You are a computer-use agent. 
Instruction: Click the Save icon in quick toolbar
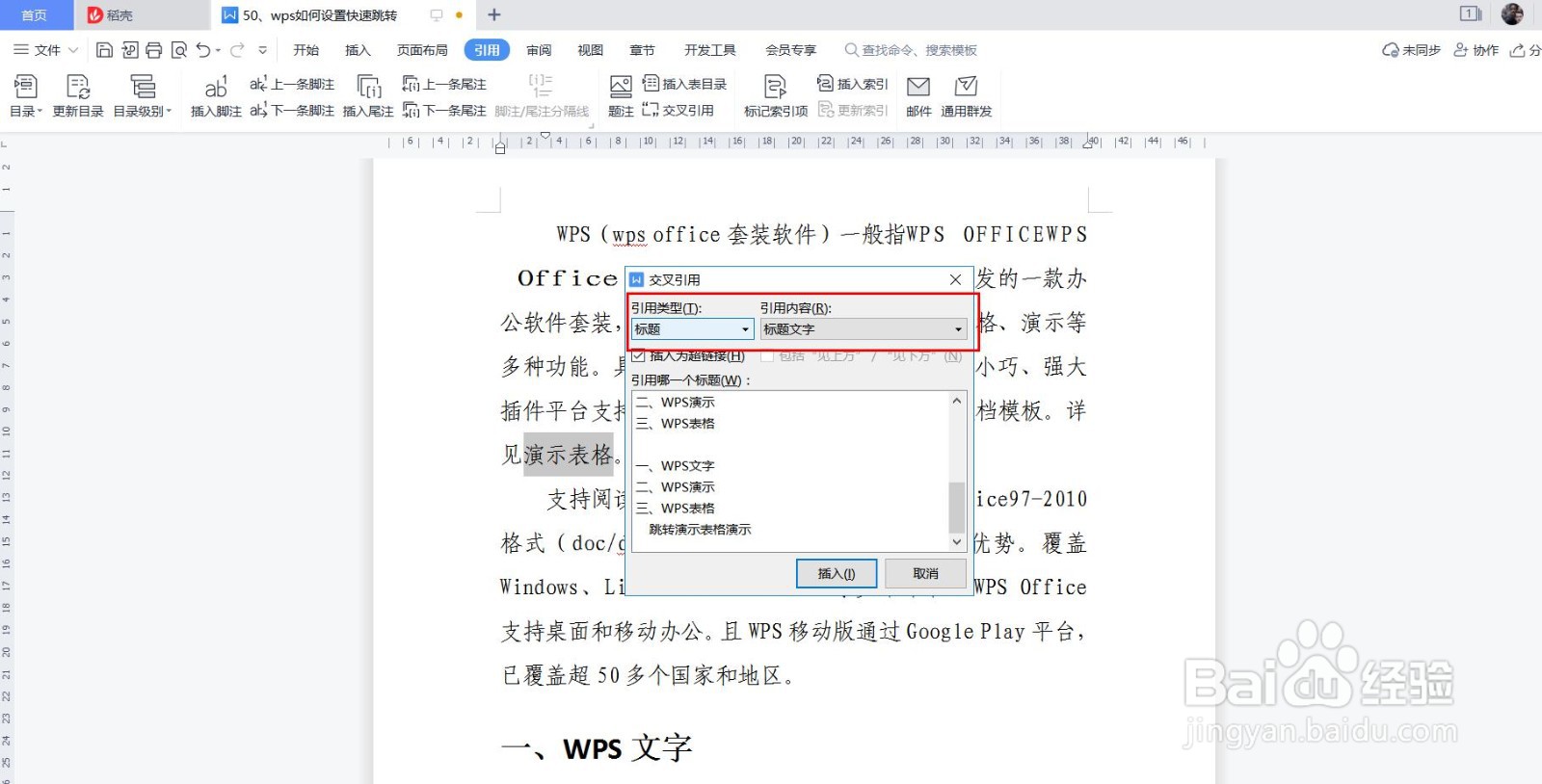[x=105, y=50]
